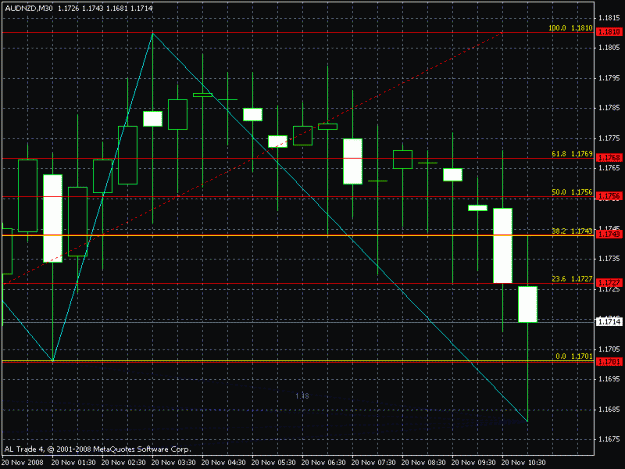This screenshot has height=469, width=625.
Task: Click the '20 Nov 03:30' time label
Action: click(173, 463)
